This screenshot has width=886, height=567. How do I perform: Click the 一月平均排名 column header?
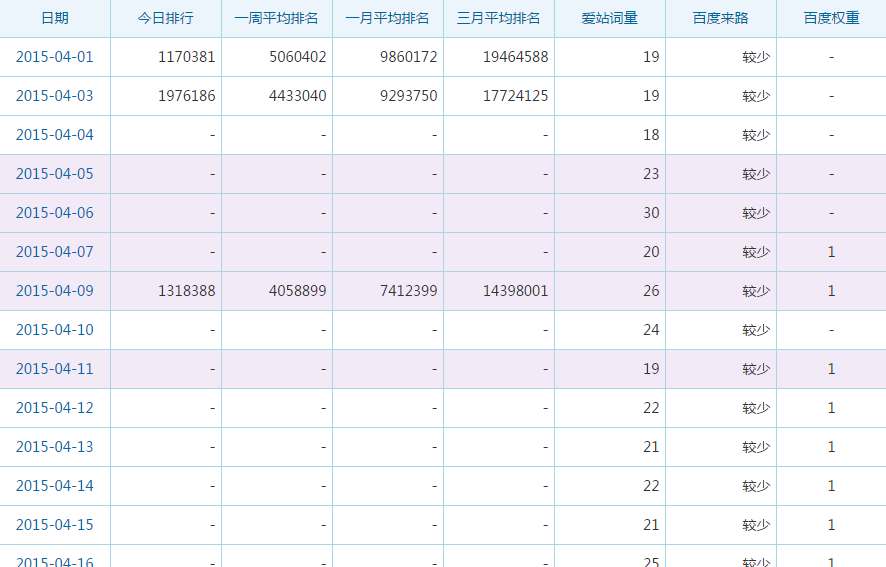[x=387, y=18]
